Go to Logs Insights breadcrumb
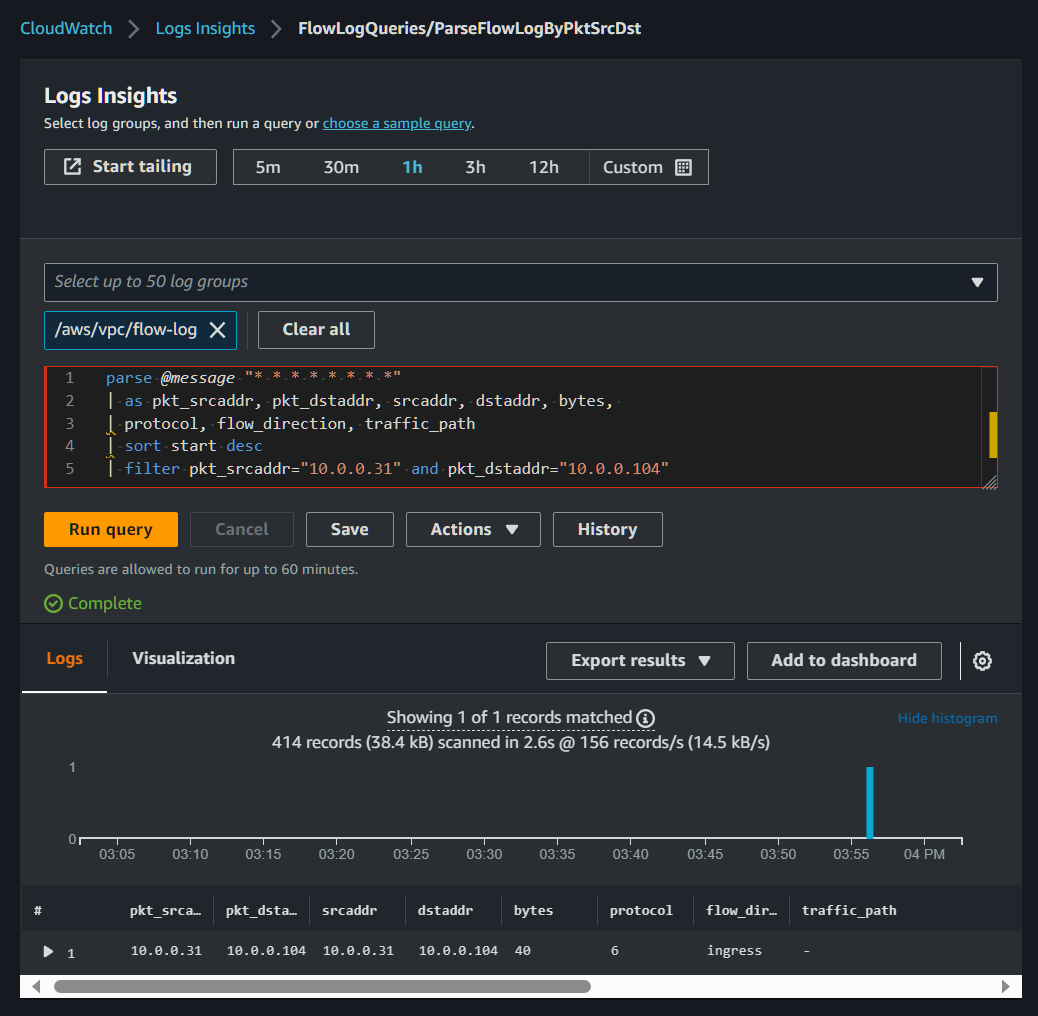 point(205,28)
